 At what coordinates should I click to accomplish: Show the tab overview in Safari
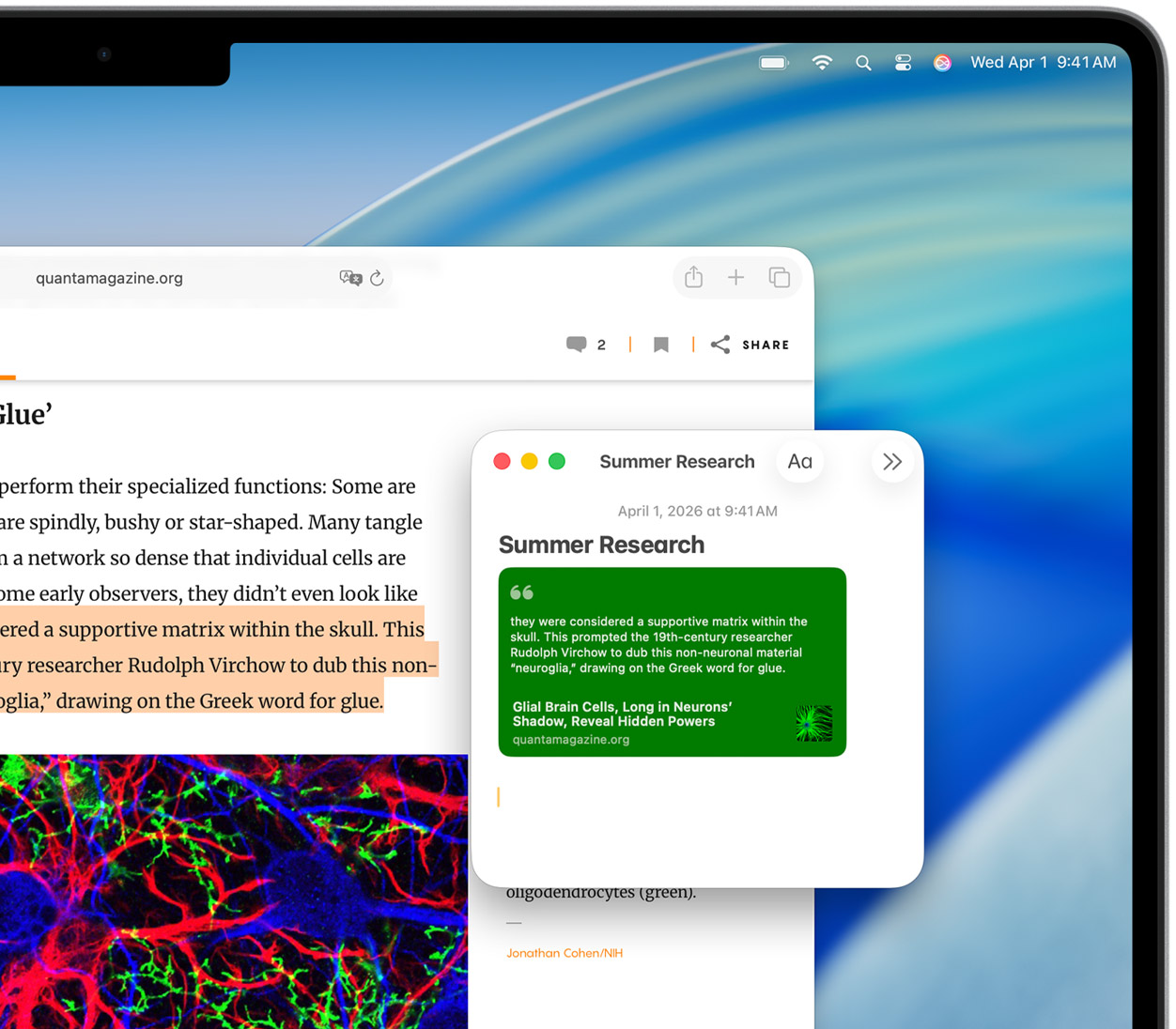779,277
